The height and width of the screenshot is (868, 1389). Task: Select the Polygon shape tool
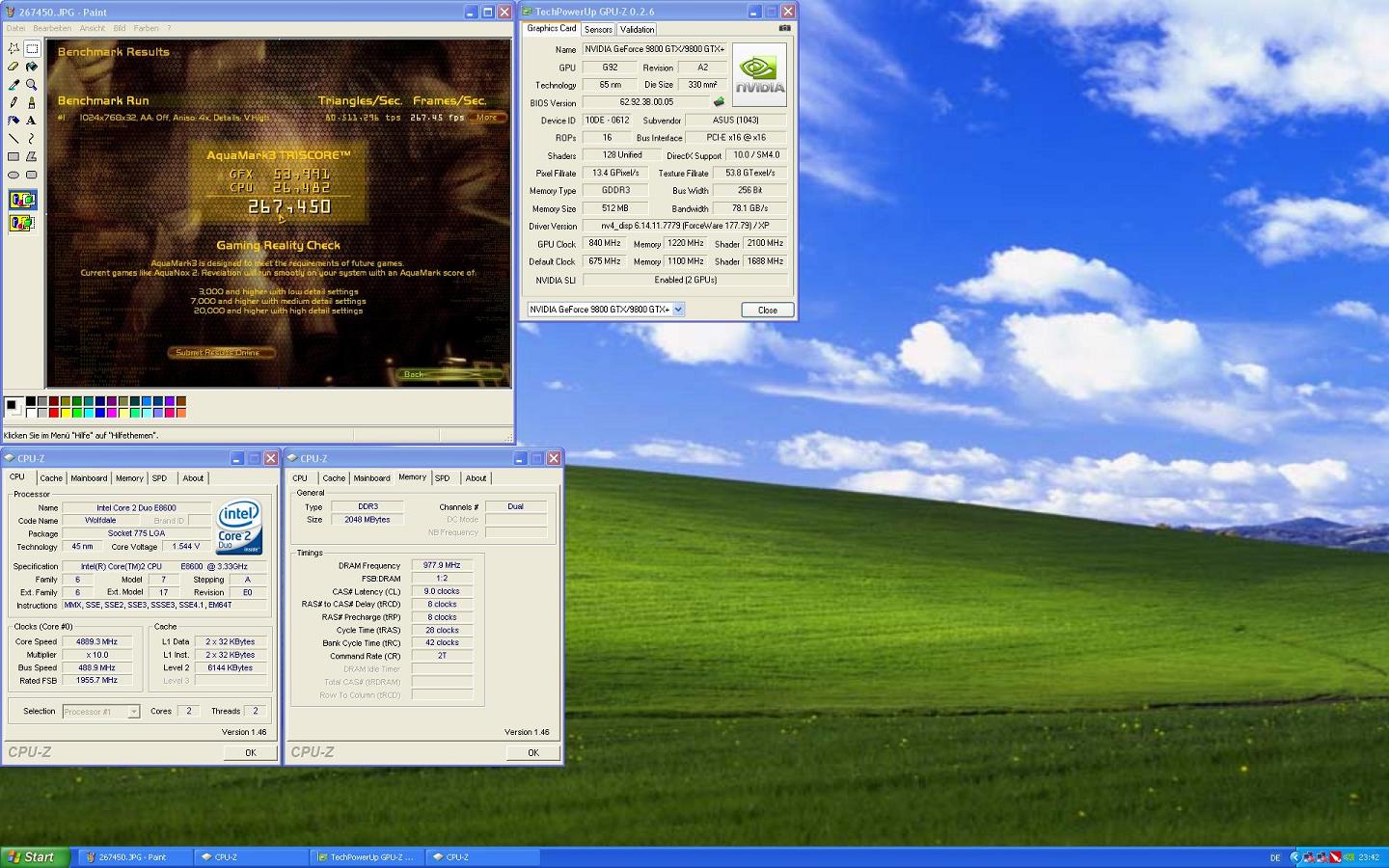tap(32, 156)
